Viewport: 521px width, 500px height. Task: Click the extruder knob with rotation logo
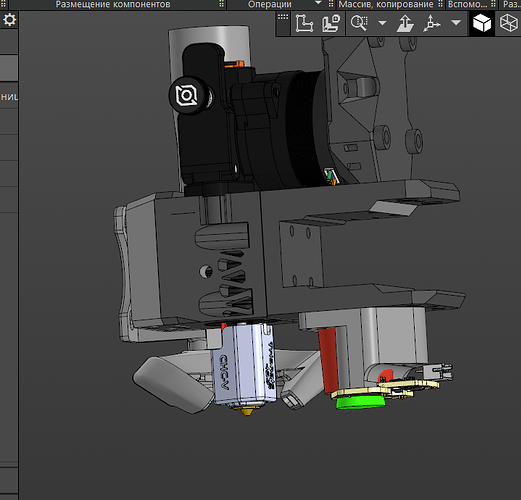point(188,96)
